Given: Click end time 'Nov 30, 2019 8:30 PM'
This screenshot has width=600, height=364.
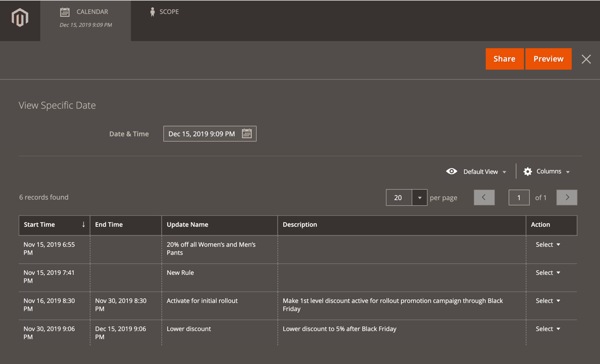Looking at the screenshot, I should click(121, 305).
